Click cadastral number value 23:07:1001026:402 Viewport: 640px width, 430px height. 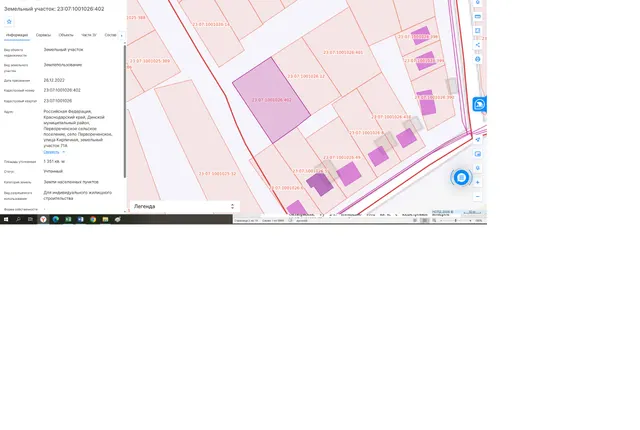click(62, 90)
